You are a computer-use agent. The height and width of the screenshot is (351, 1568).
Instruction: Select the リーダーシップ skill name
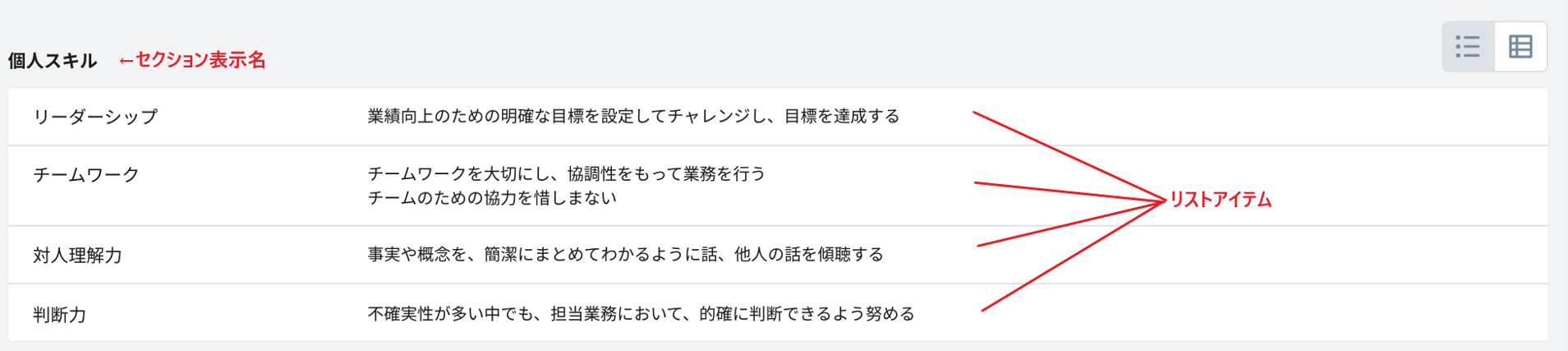pos(95,117)
